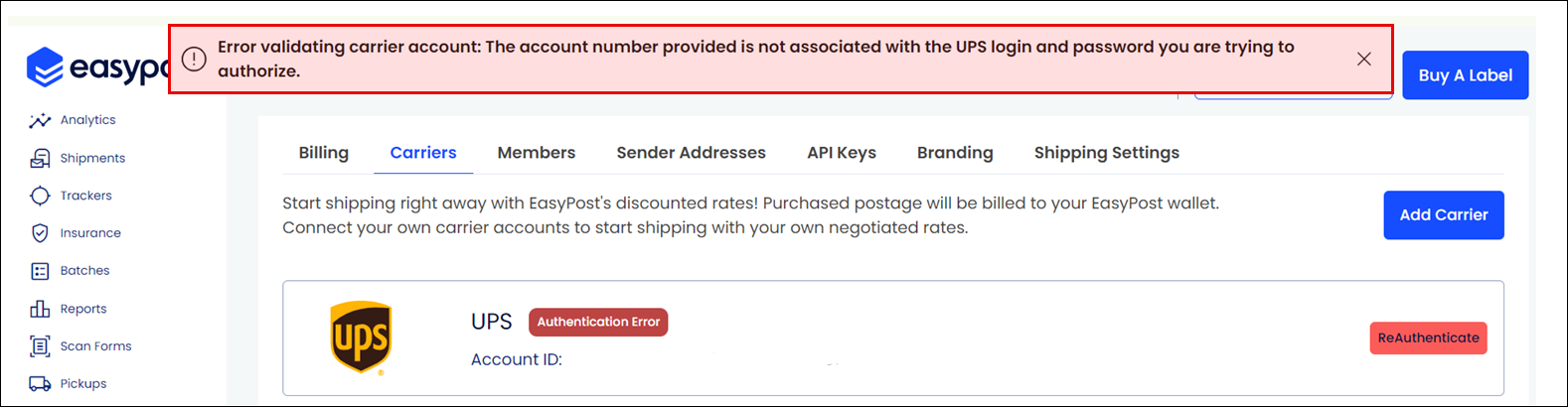This screenshot has width=1568, height=407.
Task: Click the Shipments icon in the sidebar
Action: (x=40, y=158)
